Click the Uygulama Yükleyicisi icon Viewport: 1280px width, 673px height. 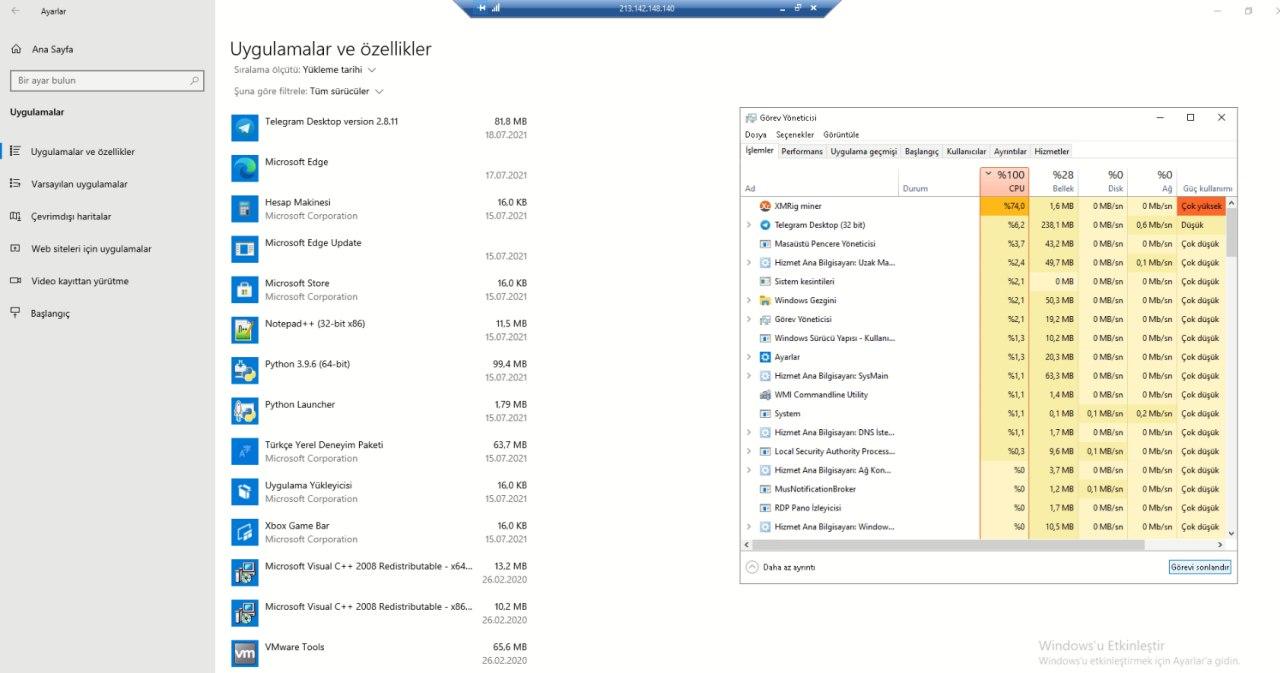(x=245, y=492)
